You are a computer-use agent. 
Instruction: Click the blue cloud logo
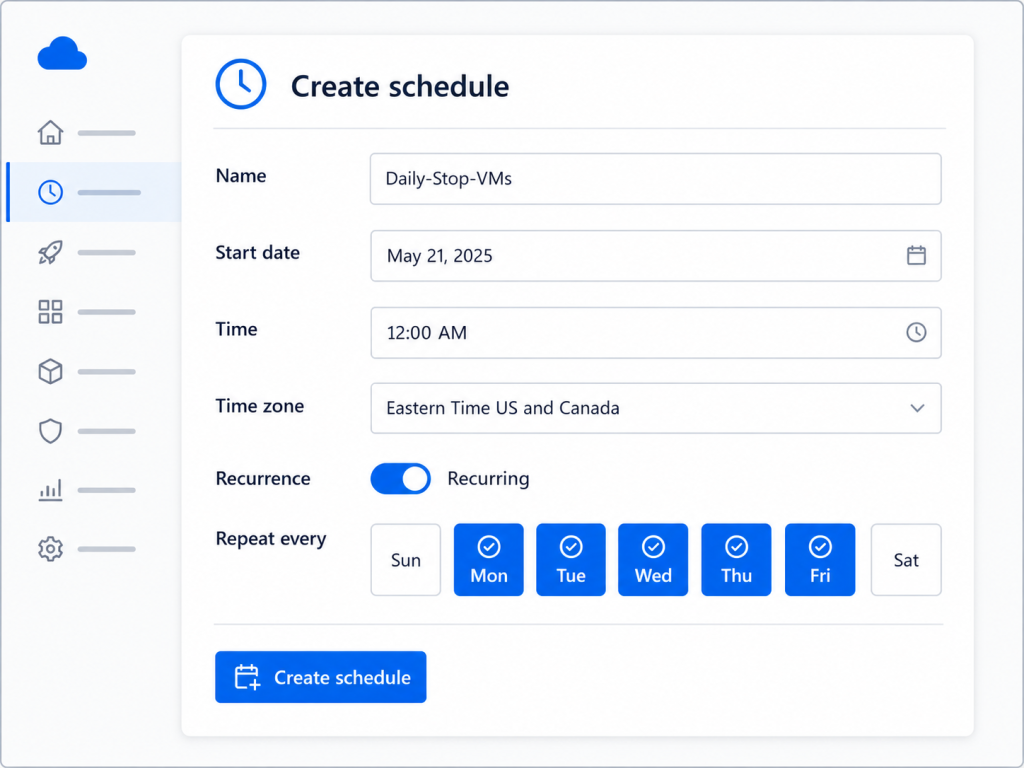(x=62, y=54)
